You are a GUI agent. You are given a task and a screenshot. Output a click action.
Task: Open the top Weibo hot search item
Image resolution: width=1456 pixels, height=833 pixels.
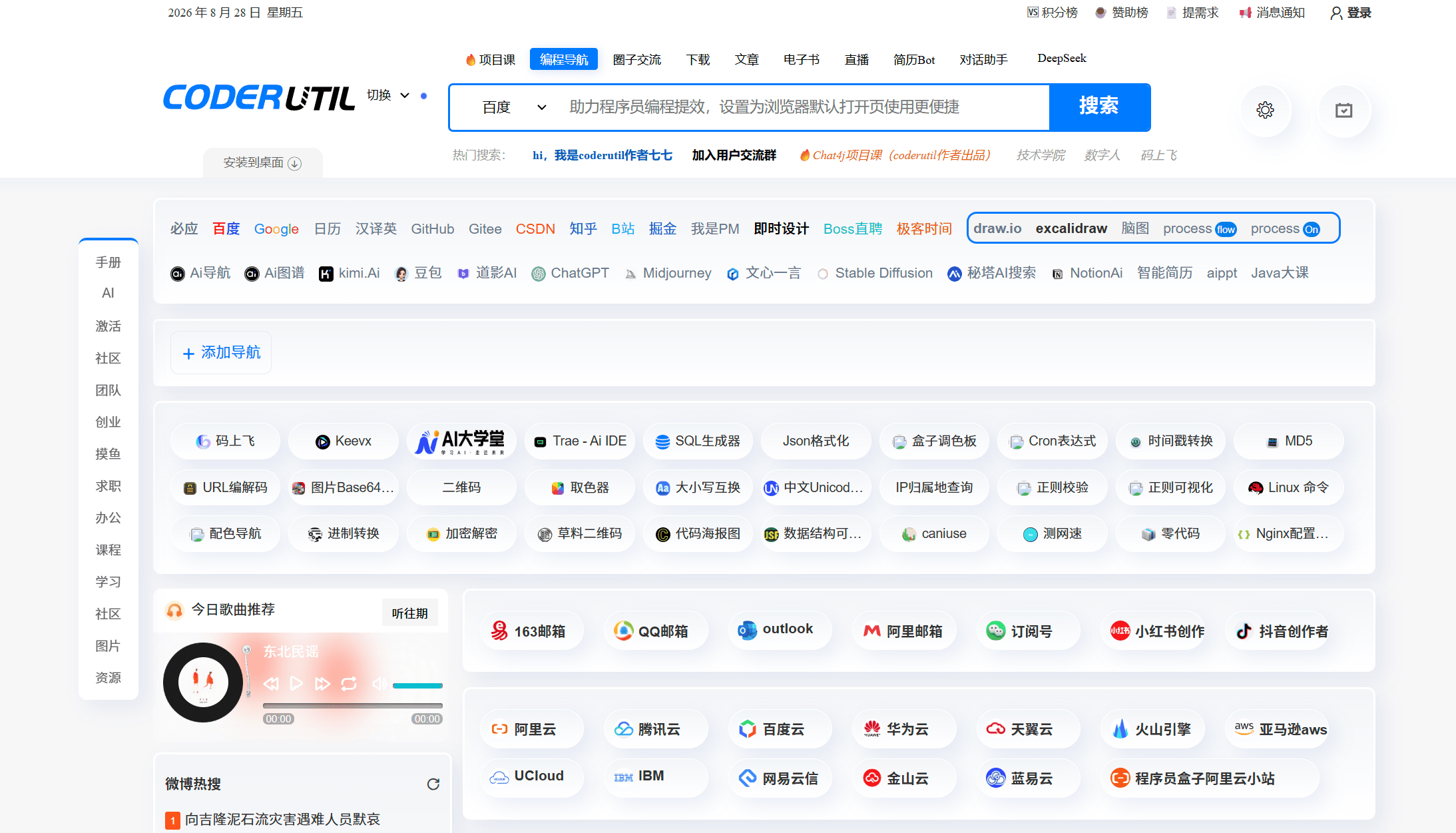coord(282,820)
